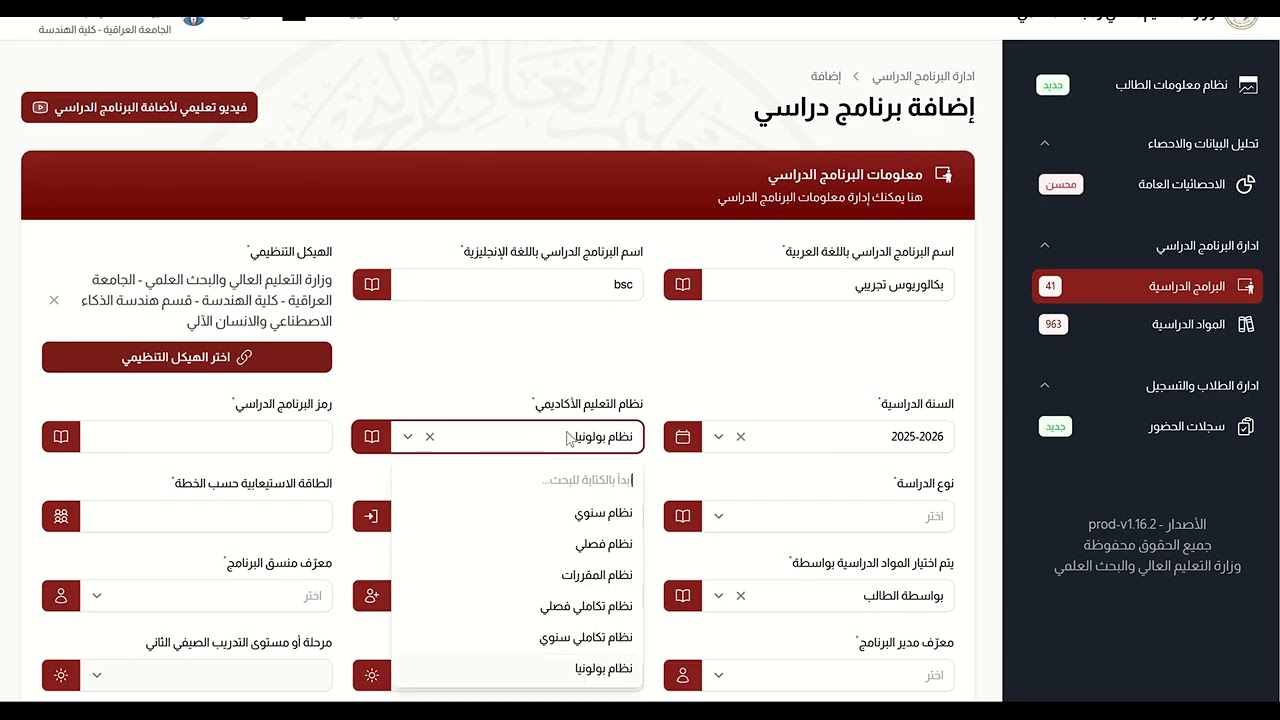This screenshot has width=1280, height=720.
Task: Click person icon beside معرّف منسق البرنامج
Action: click(61, 596)
